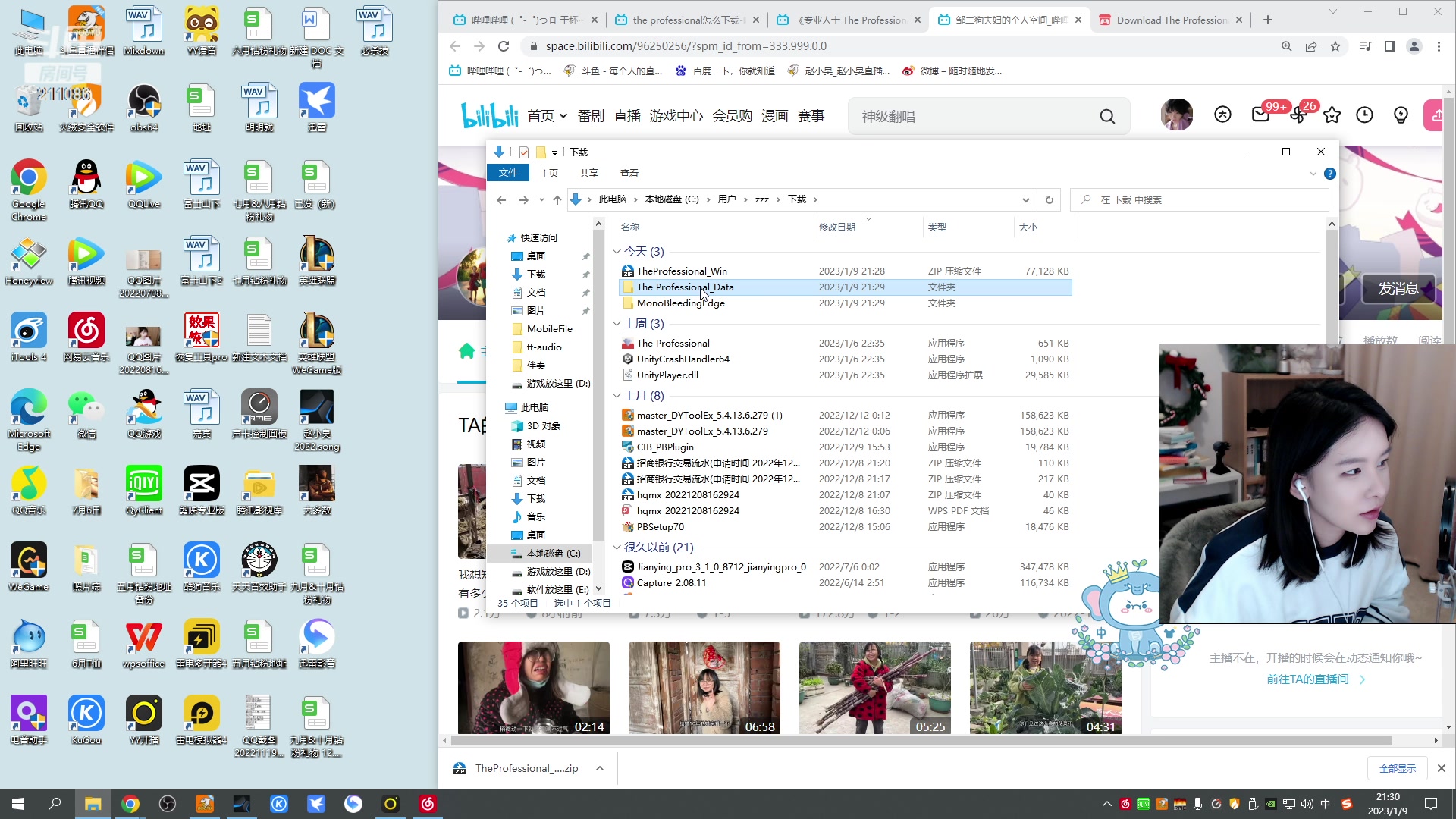Viewport: 1456px width, 819px height.
Task: Open Explorer 主页 ribbon tab
Action: (549, 173)
